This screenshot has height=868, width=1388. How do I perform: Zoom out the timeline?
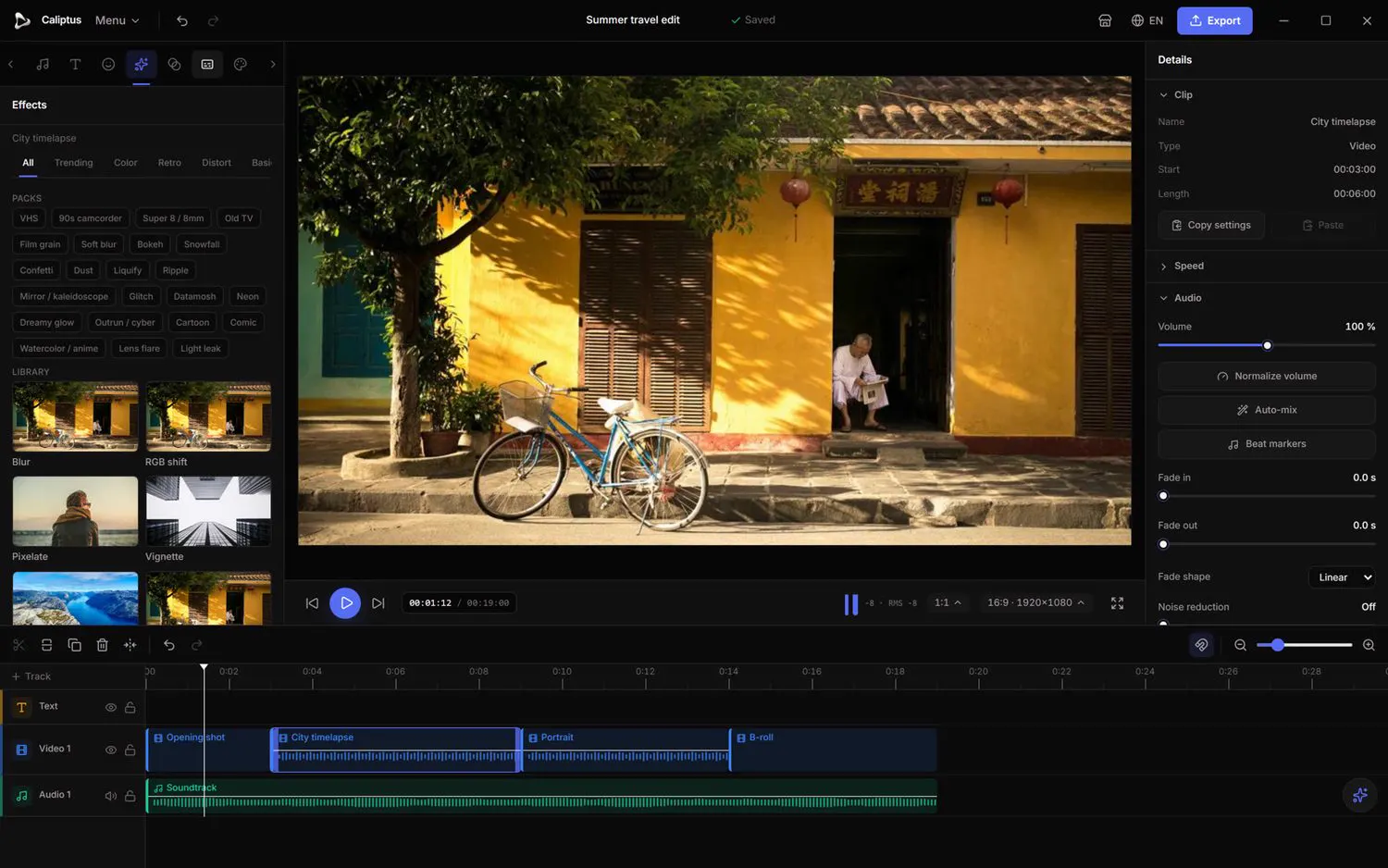point(1240,645)
